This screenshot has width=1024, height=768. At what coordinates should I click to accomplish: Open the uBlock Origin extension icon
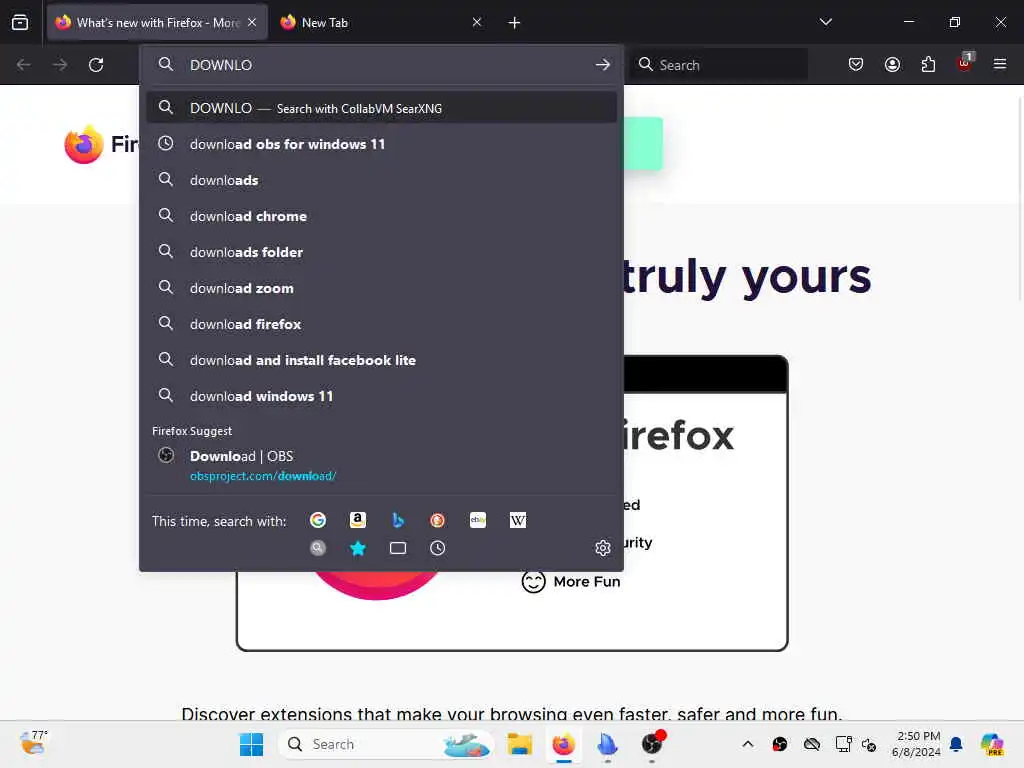coord(965,63)
